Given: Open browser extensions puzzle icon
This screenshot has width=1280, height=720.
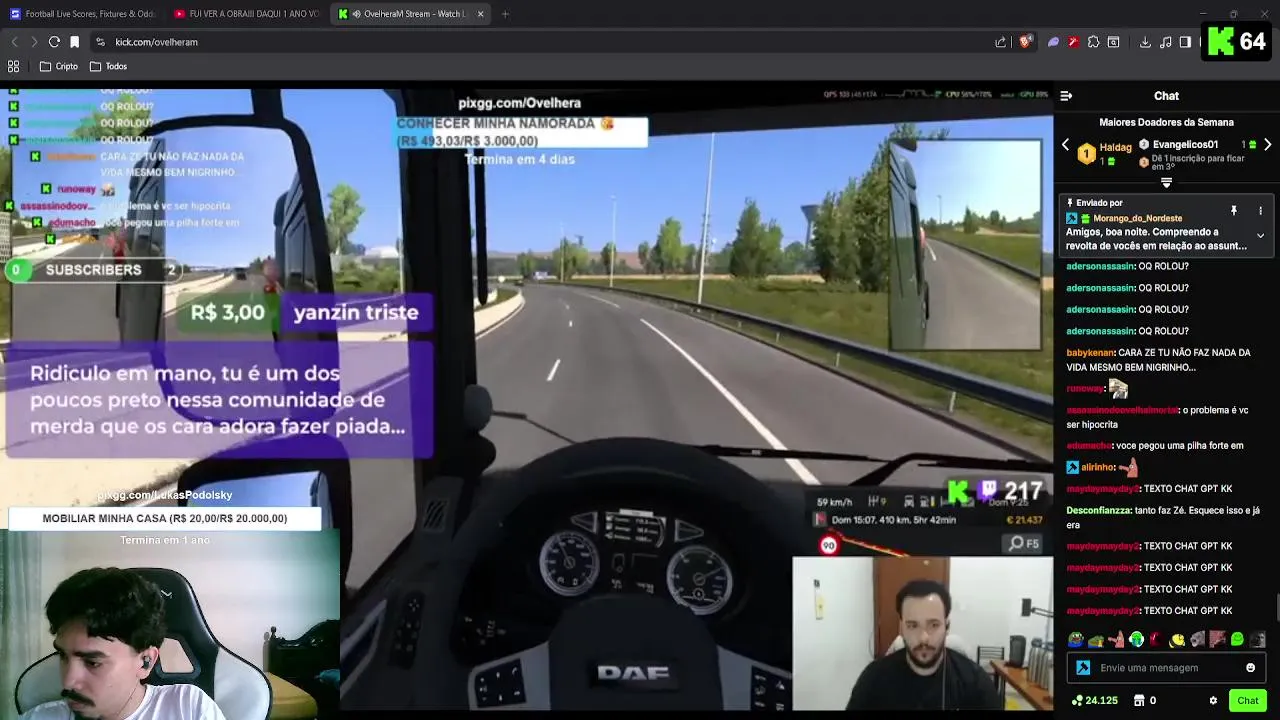Looking at the screenshot, I should pyautogui.click(x=1093, y=42).
